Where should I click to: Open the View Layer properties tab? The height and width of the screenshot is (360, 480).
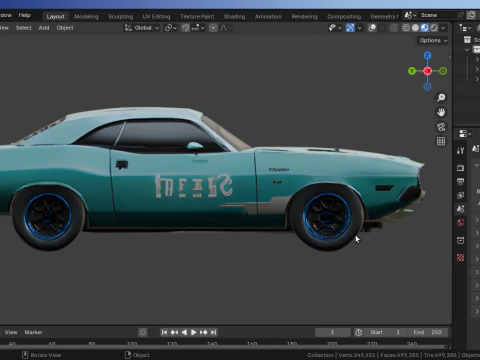point(461,195)
